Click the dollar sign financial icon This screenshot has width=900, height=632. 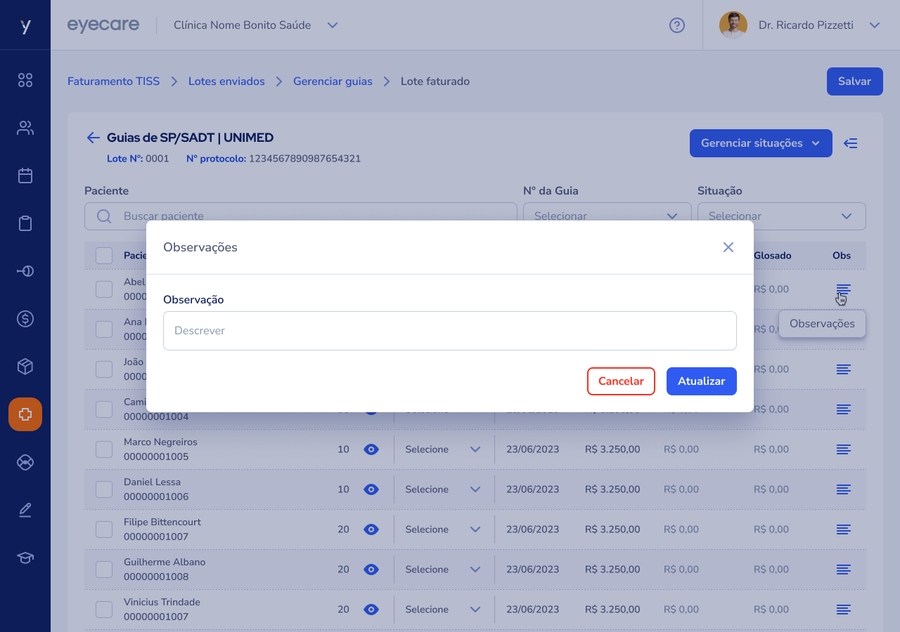(x=25, y=319)
